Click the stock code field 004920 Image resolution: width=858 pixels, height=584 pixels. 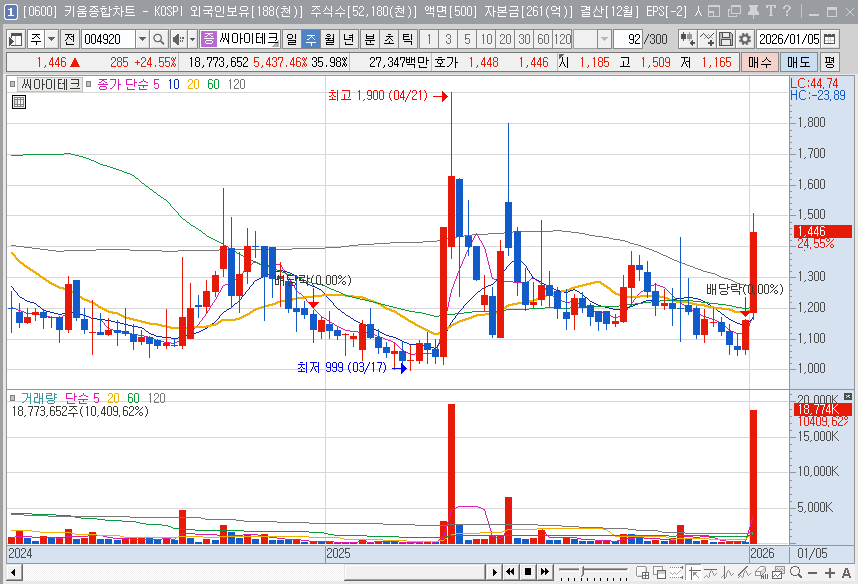point(108,39)
